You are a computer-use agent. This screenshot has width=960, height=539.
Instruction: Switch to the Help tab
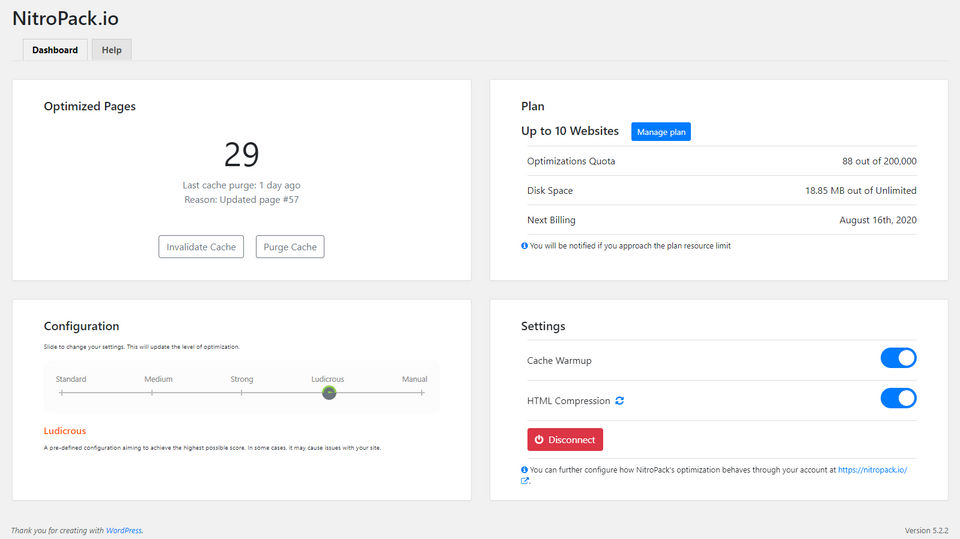[111, 50]
